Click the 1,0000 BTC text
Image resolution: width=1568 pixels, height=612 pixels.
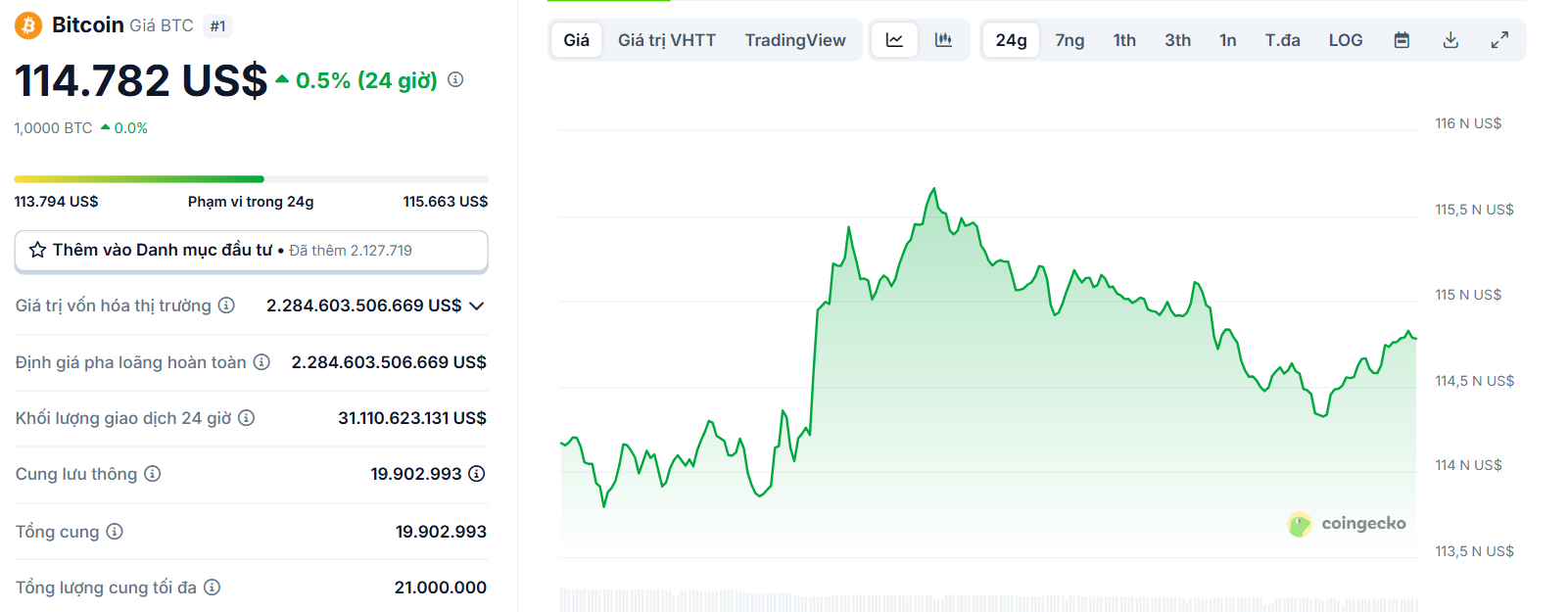53,128
